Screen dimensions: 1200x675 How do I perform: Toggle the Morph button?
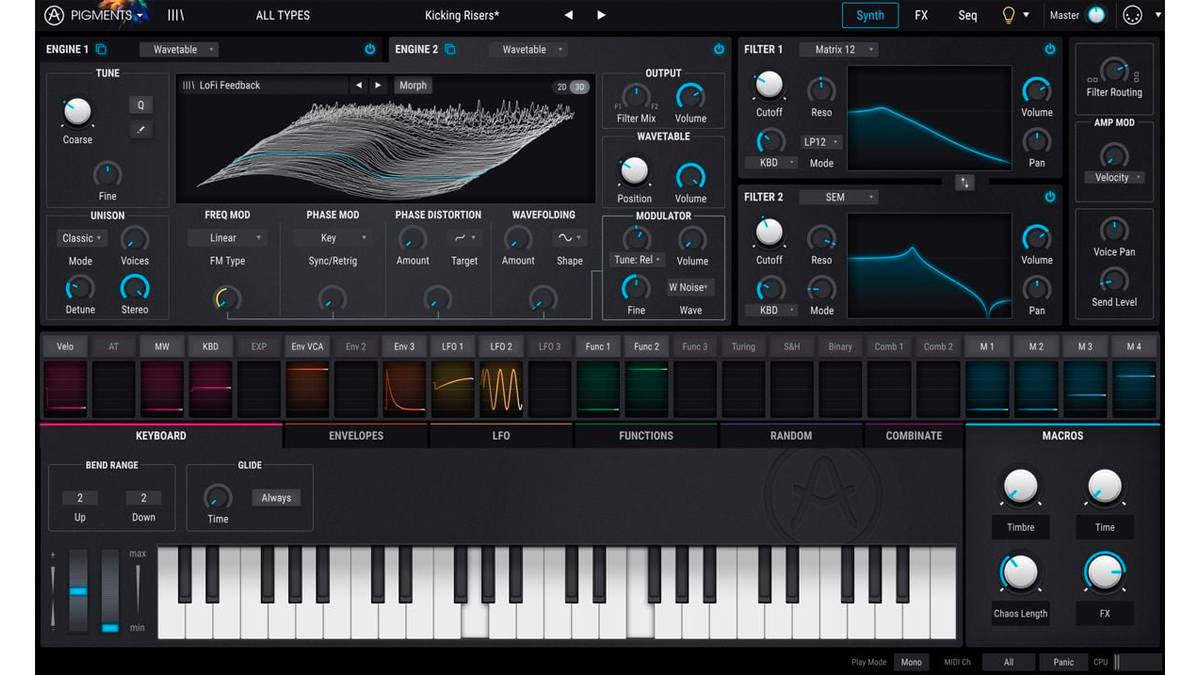(413, 85)
